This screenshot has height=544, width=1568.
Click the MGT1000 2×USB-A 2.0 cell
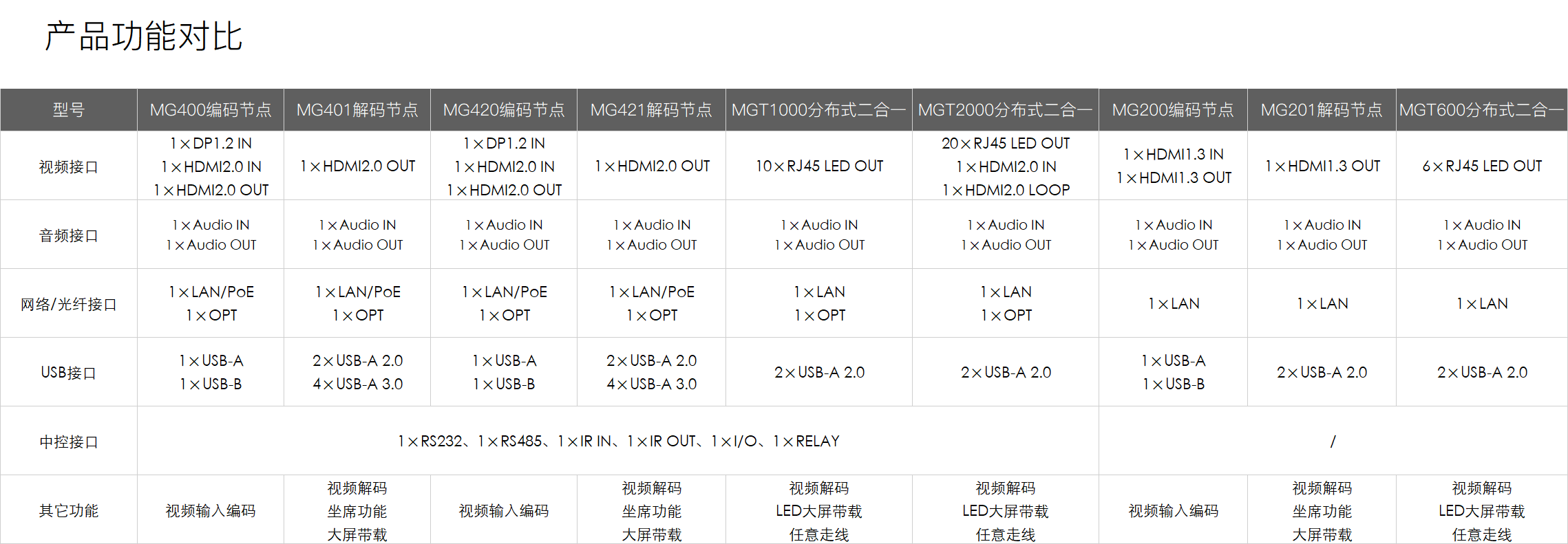819,372
